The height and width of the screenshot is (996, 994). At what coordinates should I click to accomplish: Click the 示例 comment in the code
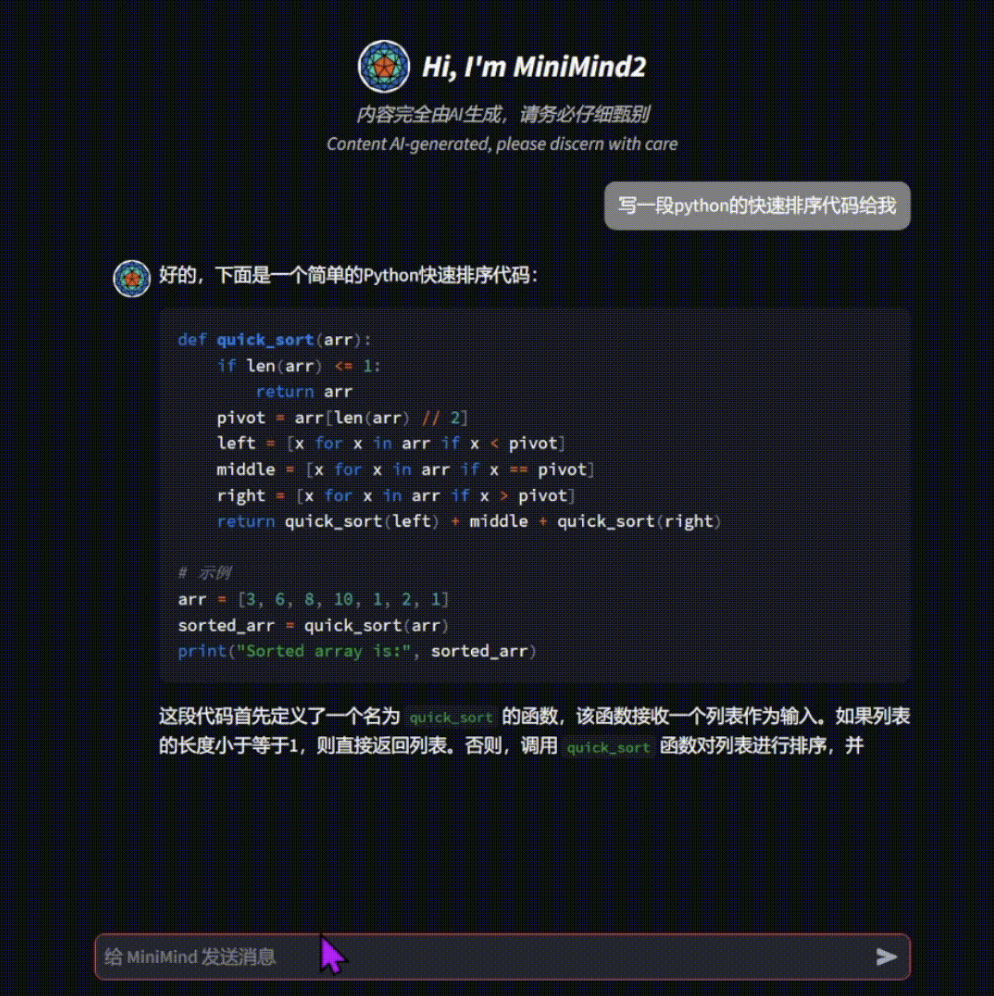pyautogui.click(x=204, y=572)
